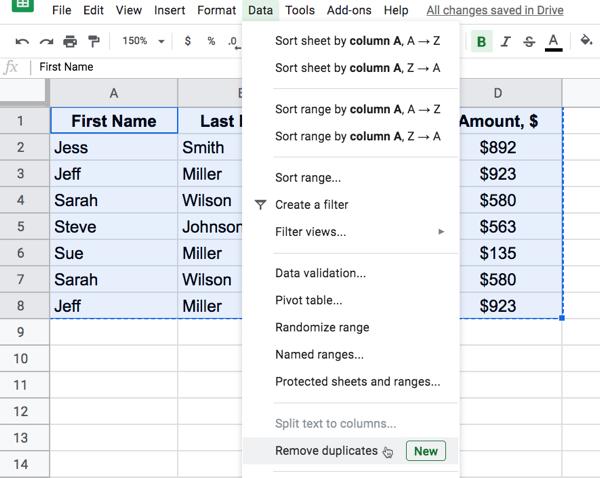This screenshot has width=600, height=478.
Task: Click cell containing Johnson
Action: pyautogui.click(x=210, y=227)
